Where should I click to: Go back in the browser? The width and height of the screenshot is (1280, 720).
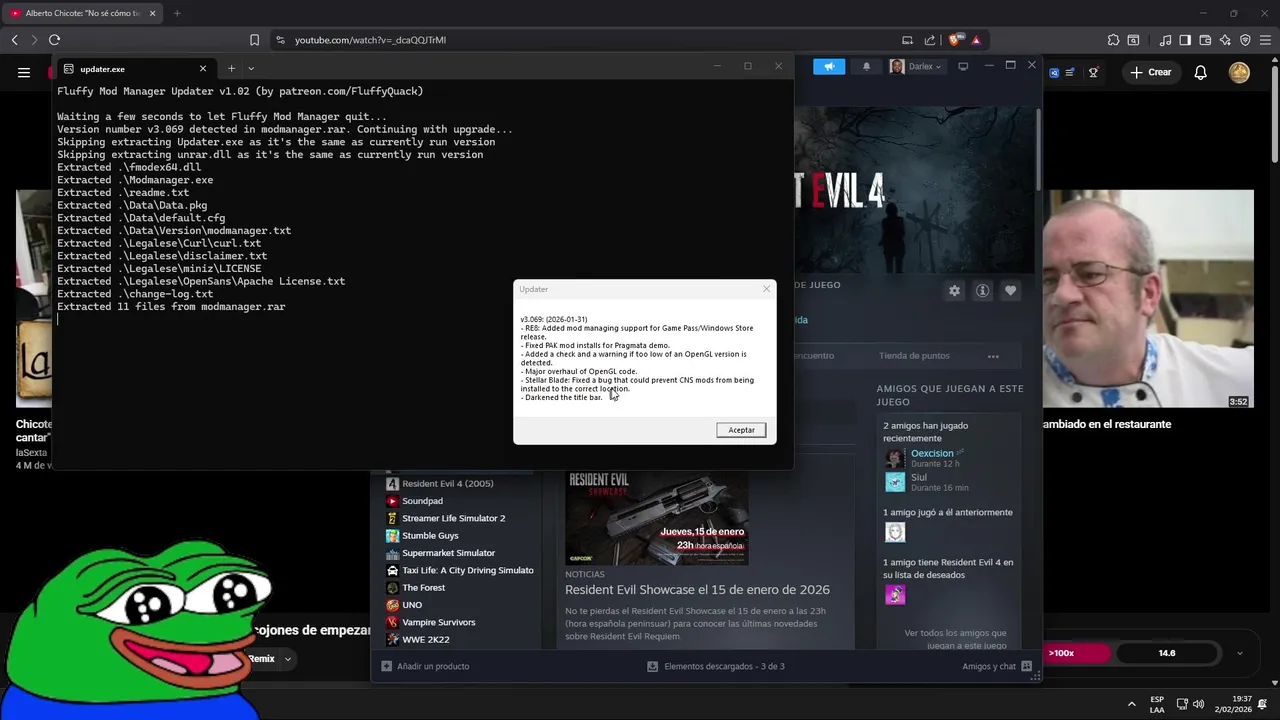[x=14, y=40]
